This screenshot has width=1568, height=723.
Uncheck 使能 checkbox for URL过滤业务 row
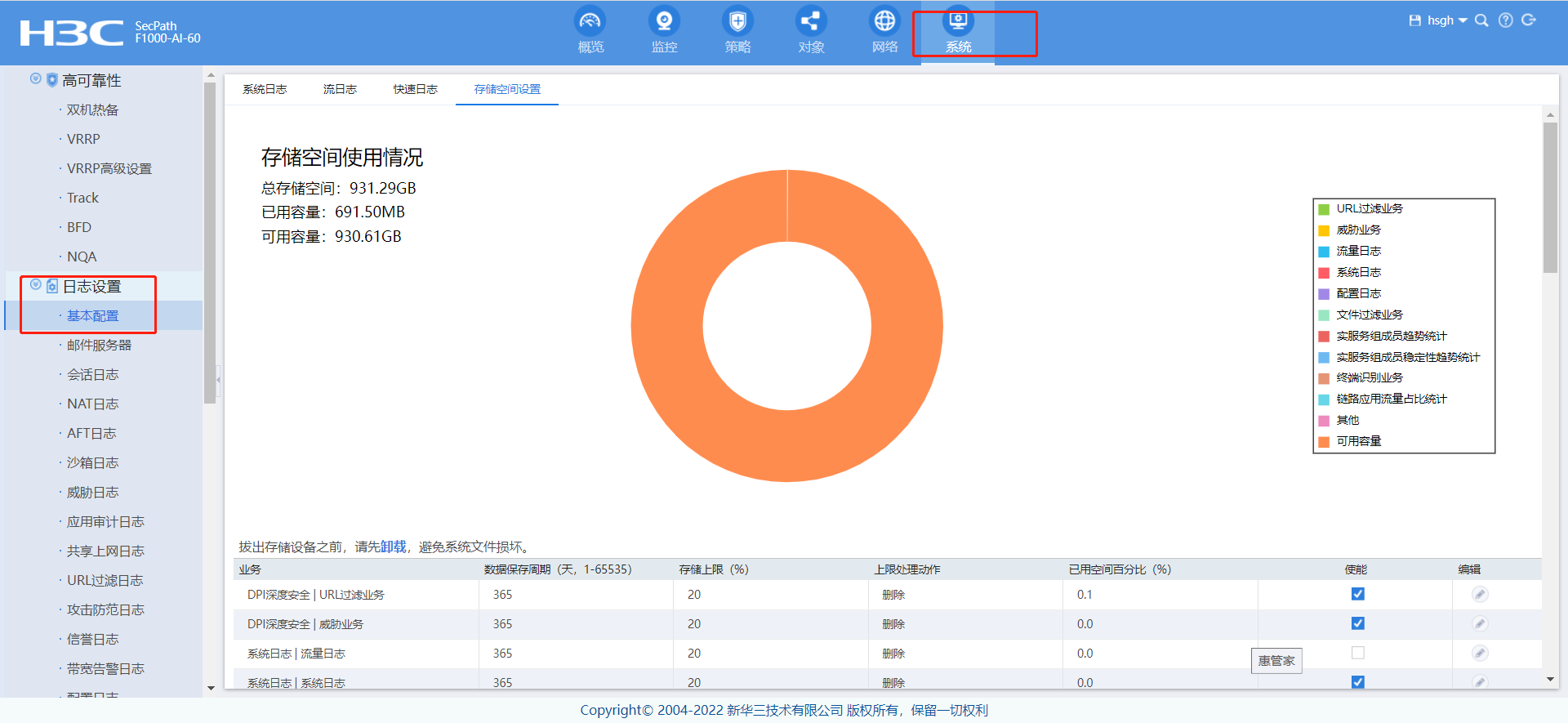(x=1357, y=594)
